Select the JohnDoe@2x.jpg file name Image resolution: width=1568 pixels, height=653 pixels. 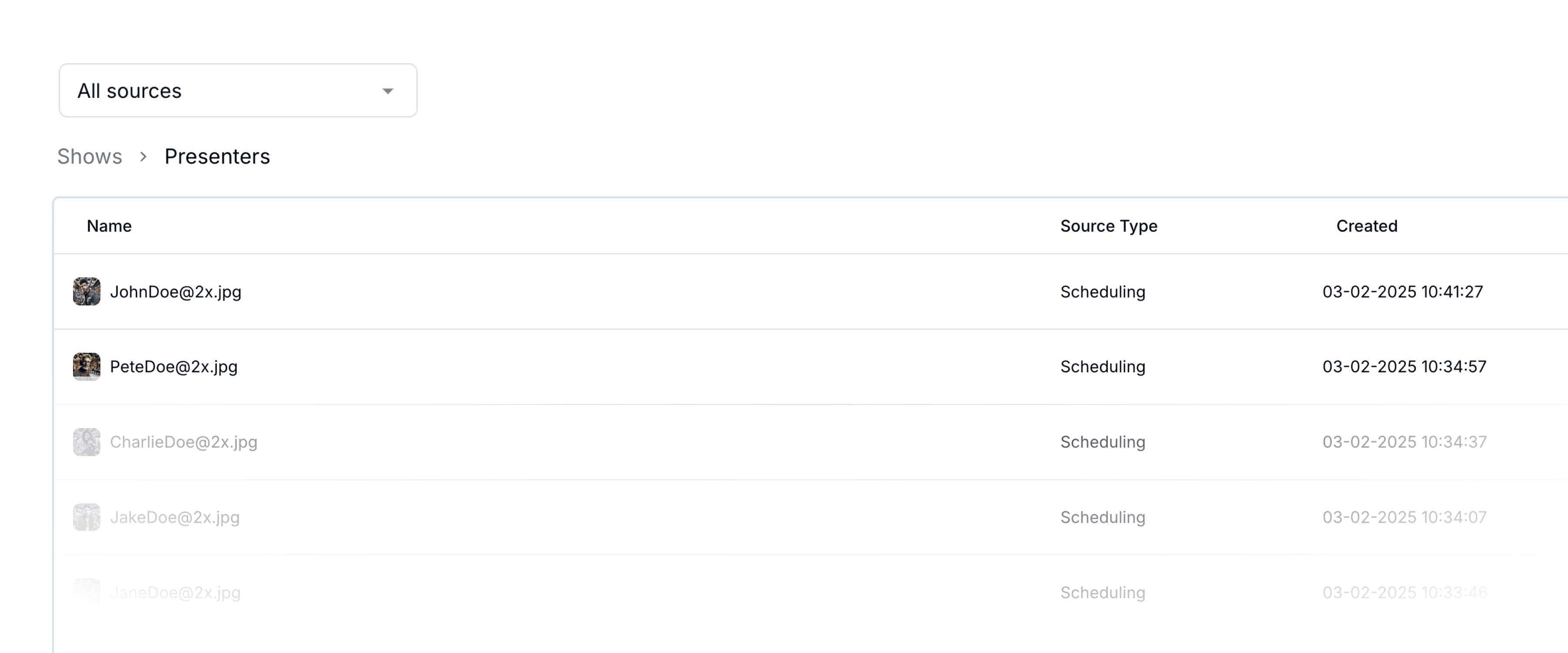(176, 293)
